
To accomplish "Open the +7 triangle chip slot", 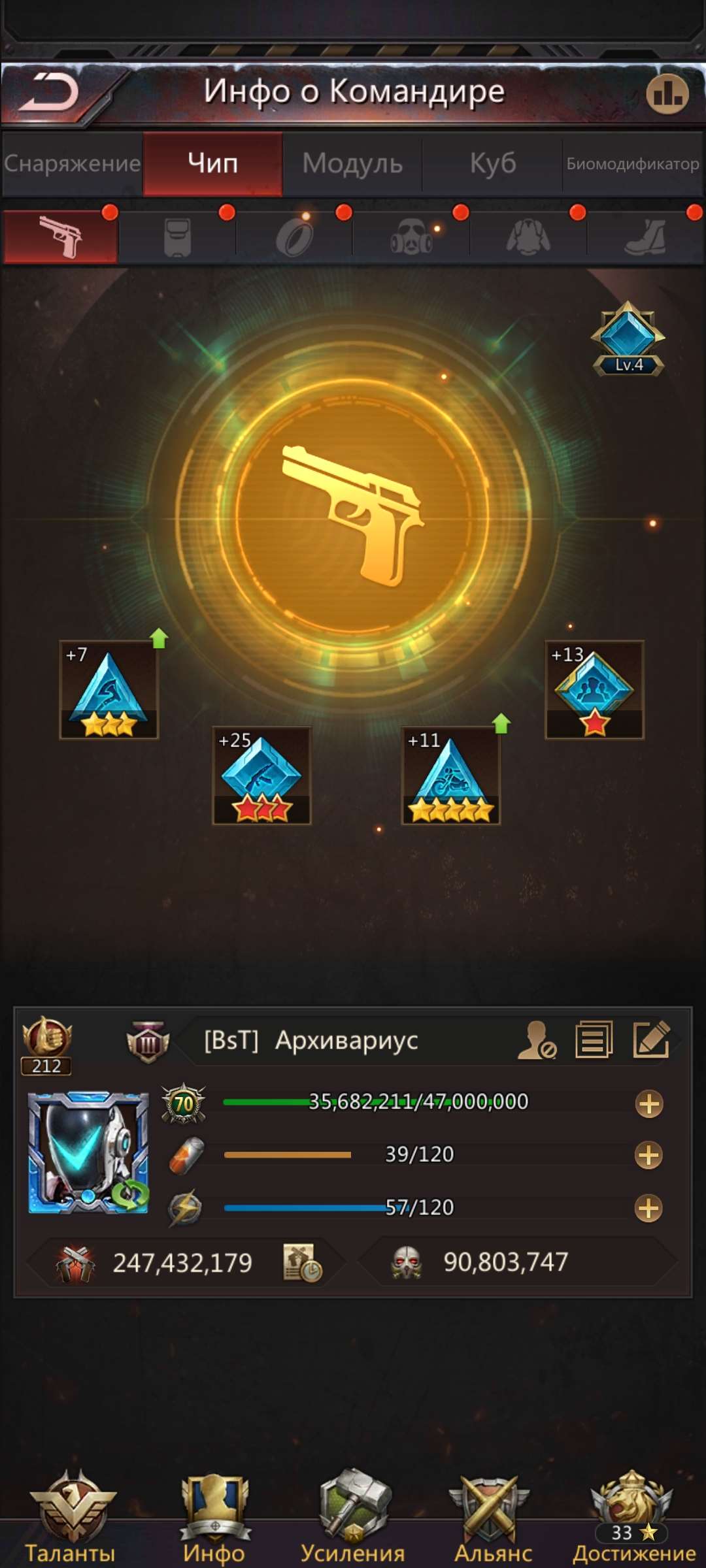I will click(109, 690).
